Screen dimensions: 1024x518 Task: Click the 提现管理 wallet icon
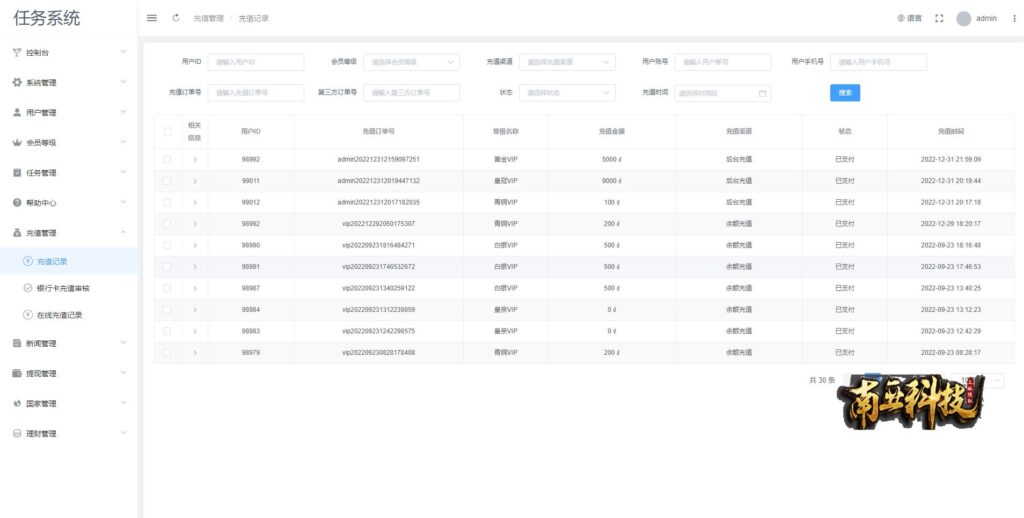coord(17,373)
